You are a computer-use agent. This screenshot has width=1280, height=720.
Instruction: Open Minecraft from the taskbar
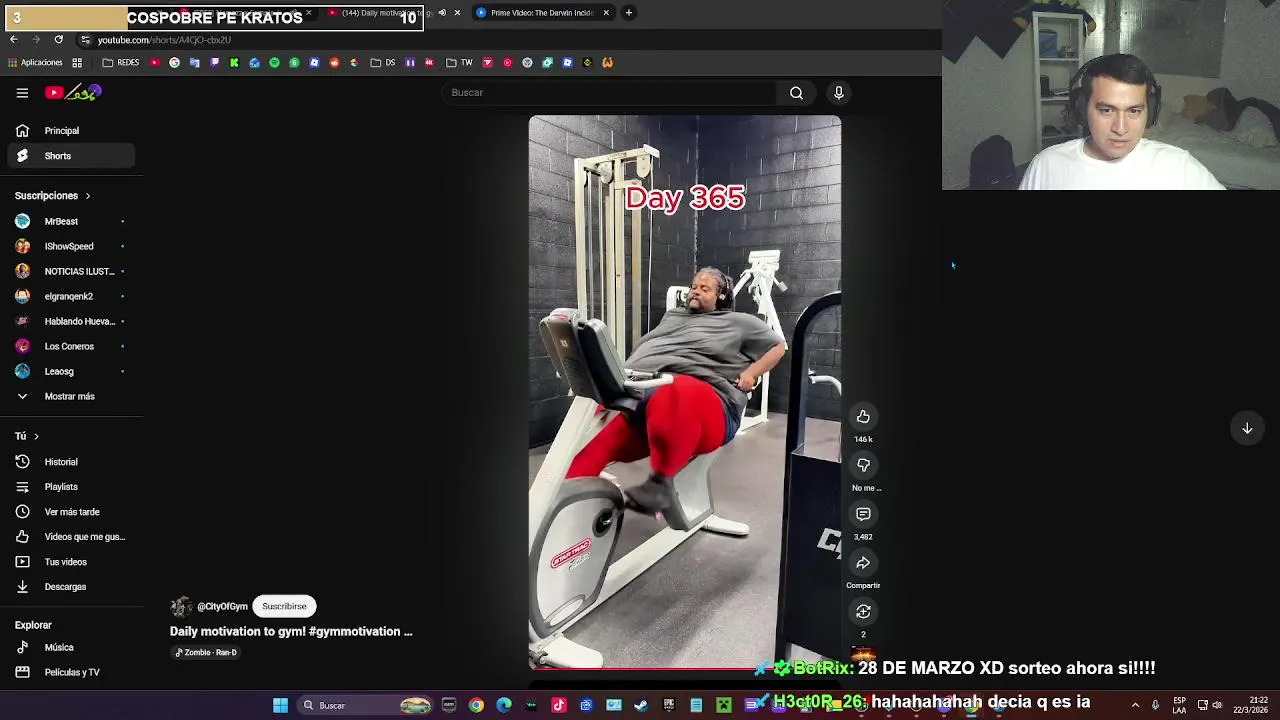click(724, 705)
